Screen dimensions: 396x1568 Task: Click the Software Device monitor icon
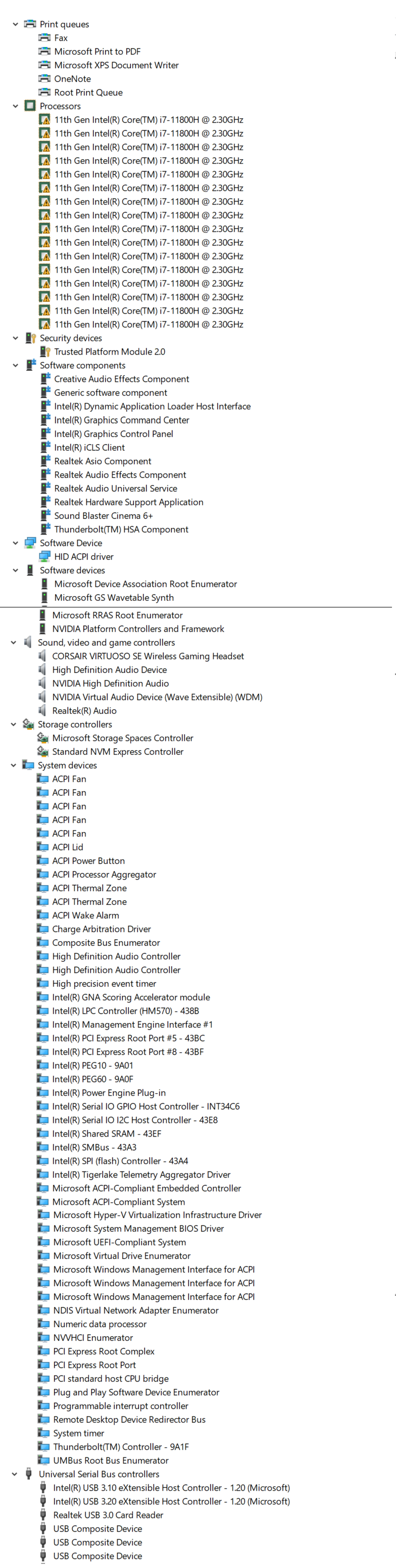point(30,543)
